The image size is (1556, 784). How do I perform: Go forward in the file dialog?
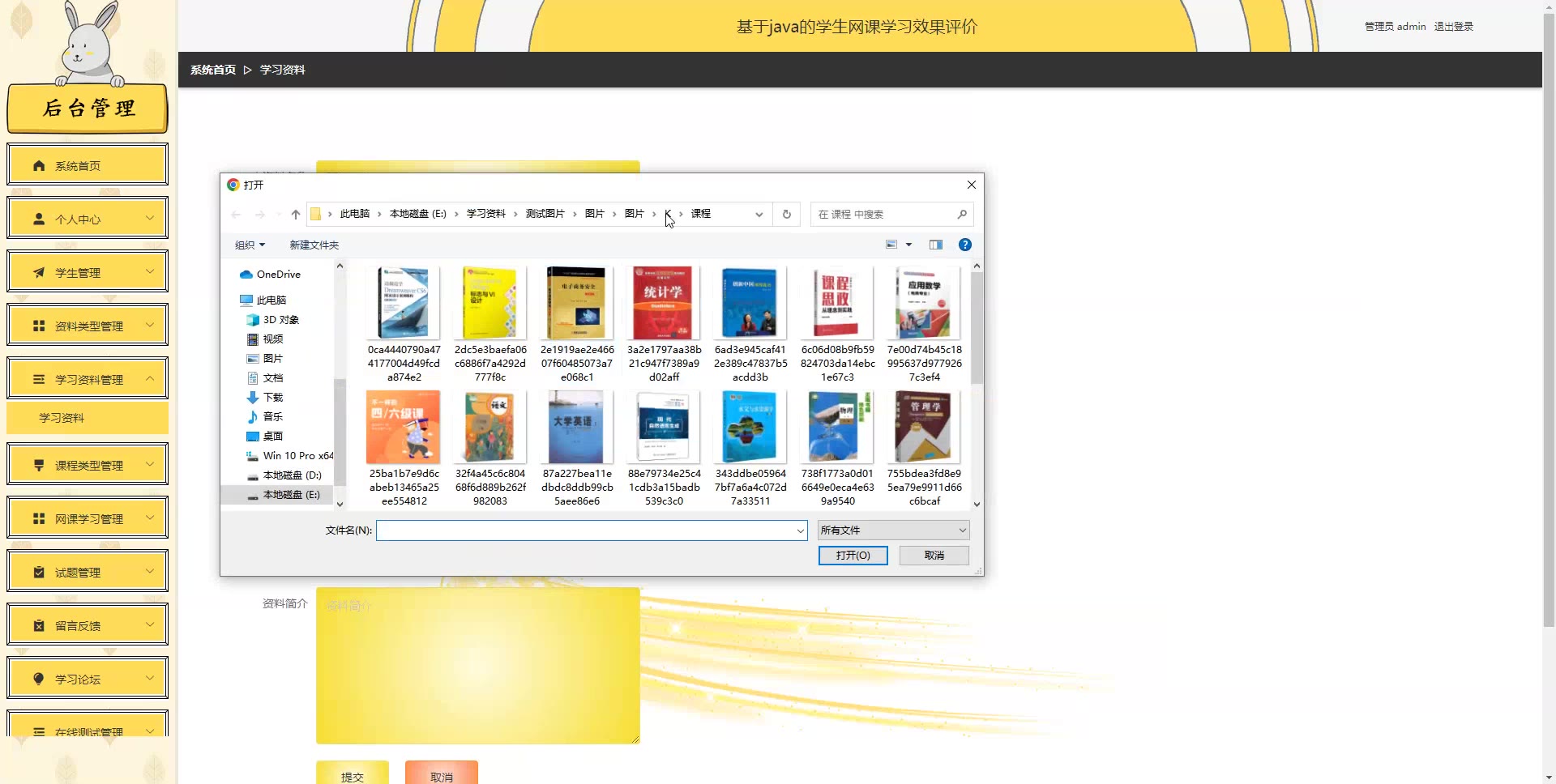click(x=260, y=215)
